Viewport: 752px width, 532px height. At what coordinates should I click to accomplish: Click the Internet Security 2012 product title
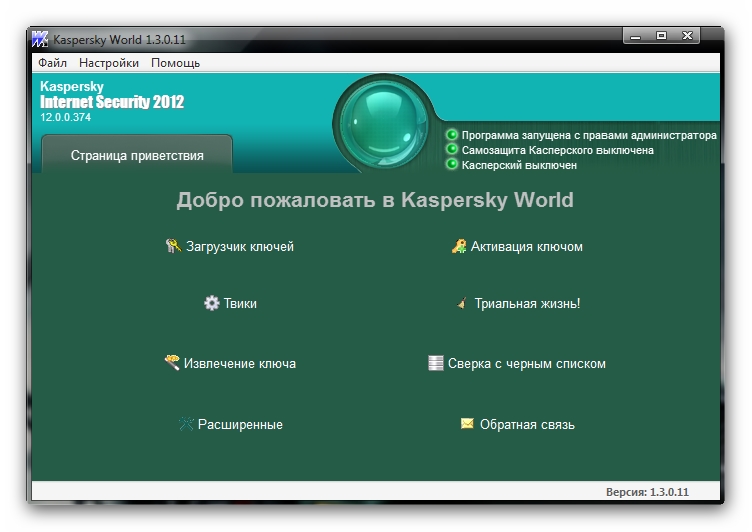tap(112, 102)
